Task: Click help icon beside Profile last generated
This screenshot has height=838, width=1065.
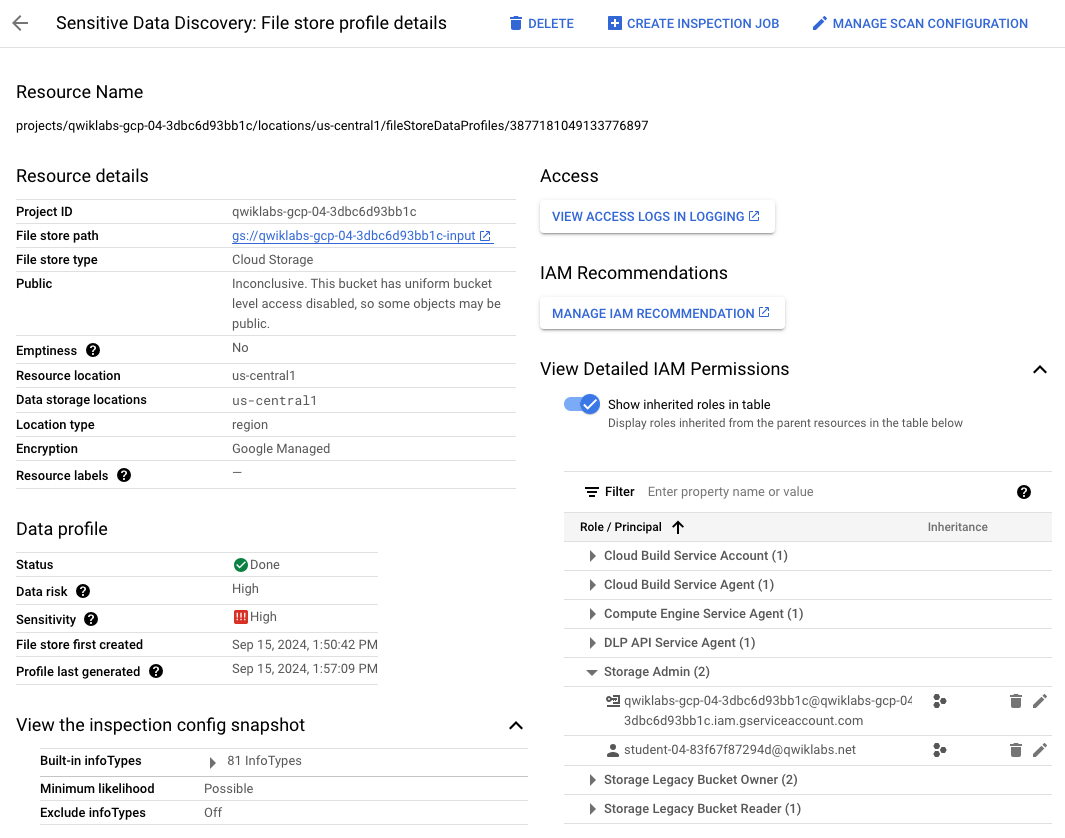Action: 156,672
